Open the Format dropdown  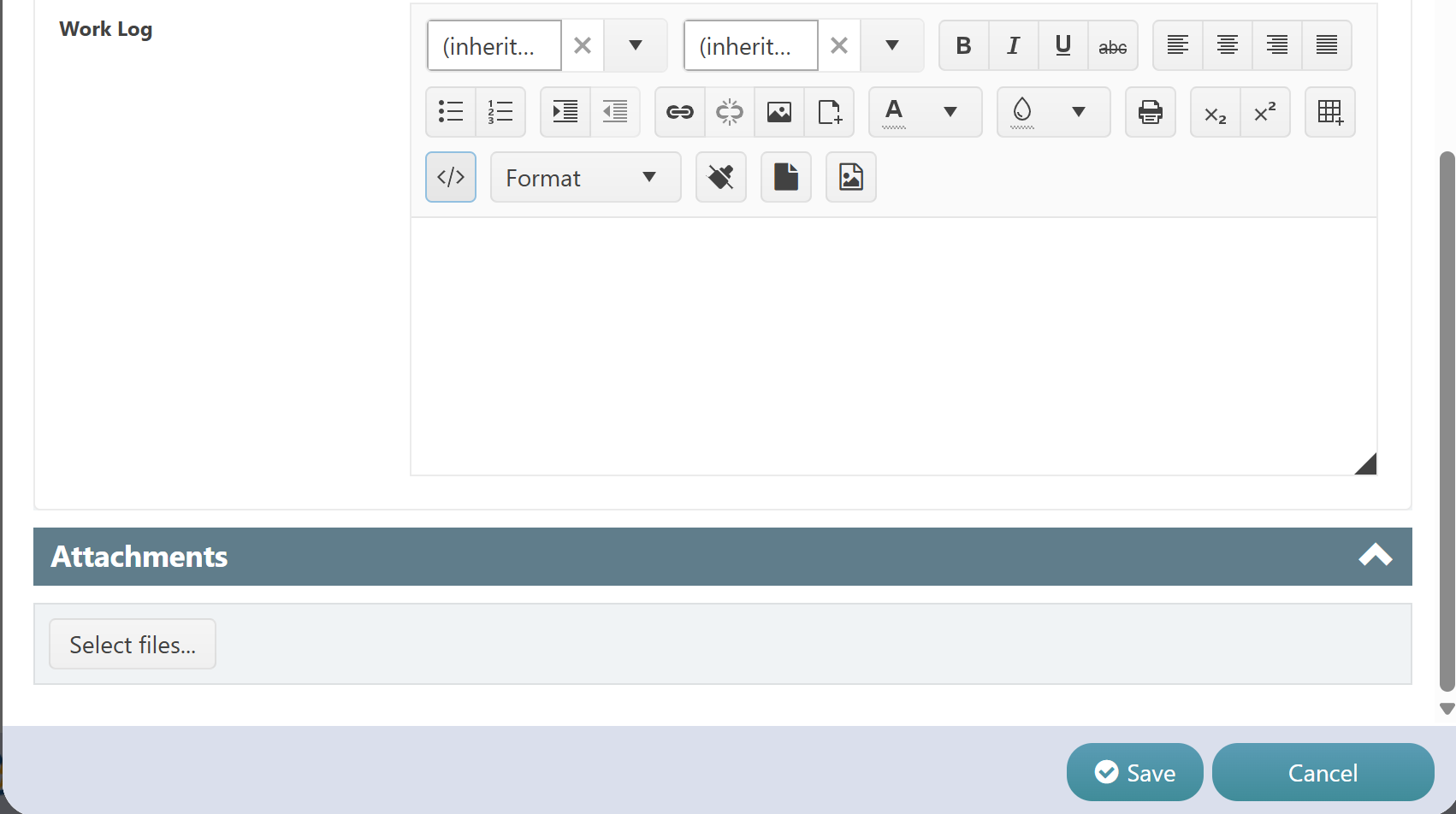585,177
